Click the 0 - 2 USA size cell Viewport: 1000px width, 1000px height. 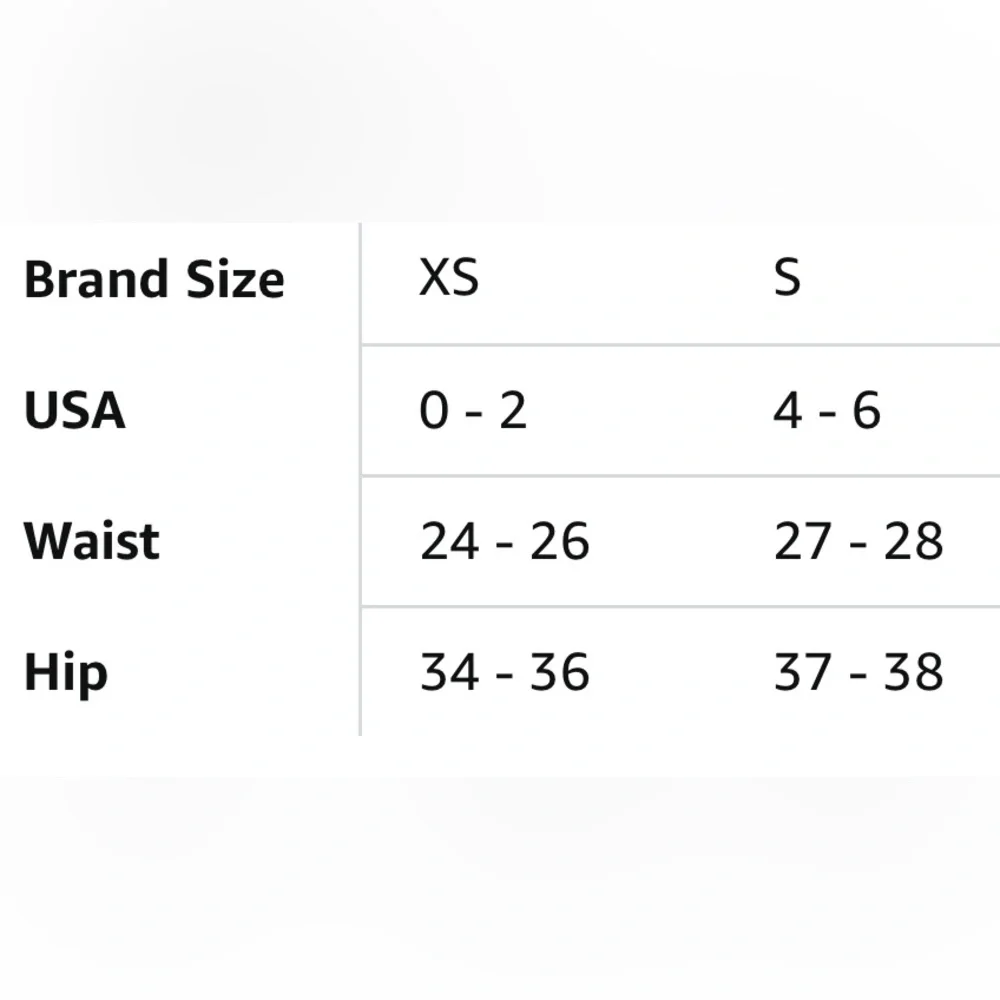point(473,410)
